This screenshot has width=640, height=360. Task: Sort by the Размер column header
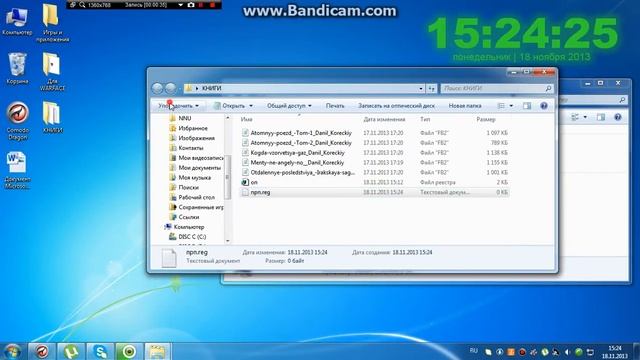[x=486, y=120]
